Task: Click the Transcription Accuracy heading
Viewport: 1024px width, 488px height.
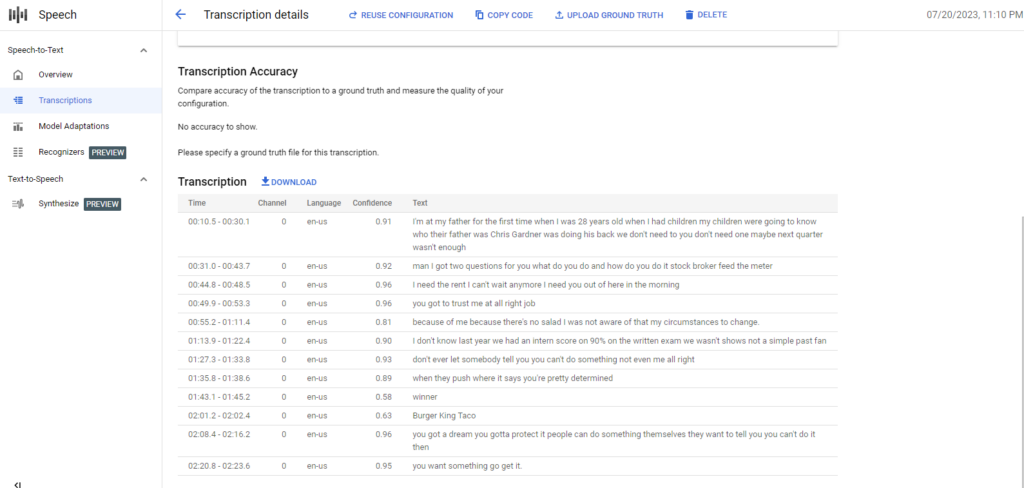Action: [238, 71]
